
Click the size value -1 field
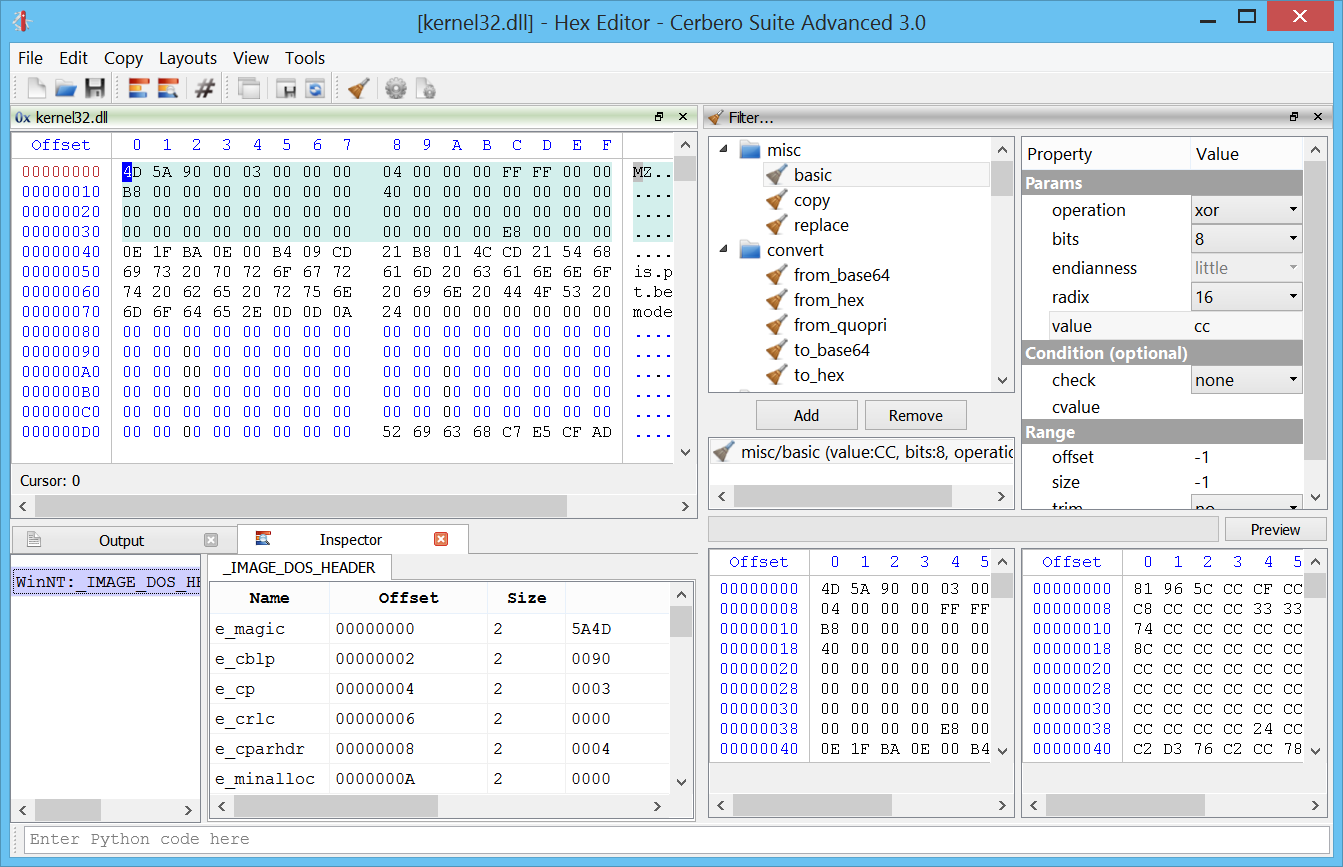click(1246, 482)
